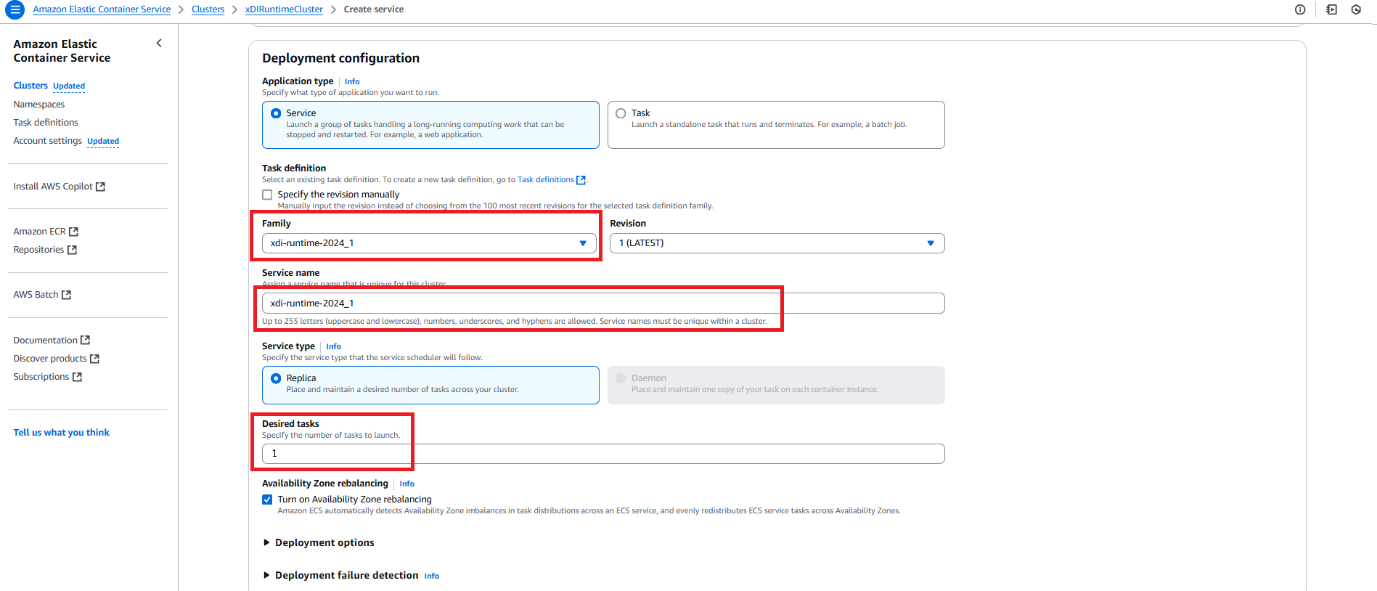Click the Deployment configuration heading
This screenshot has width=1377, height=591.
tap(341, 58)
